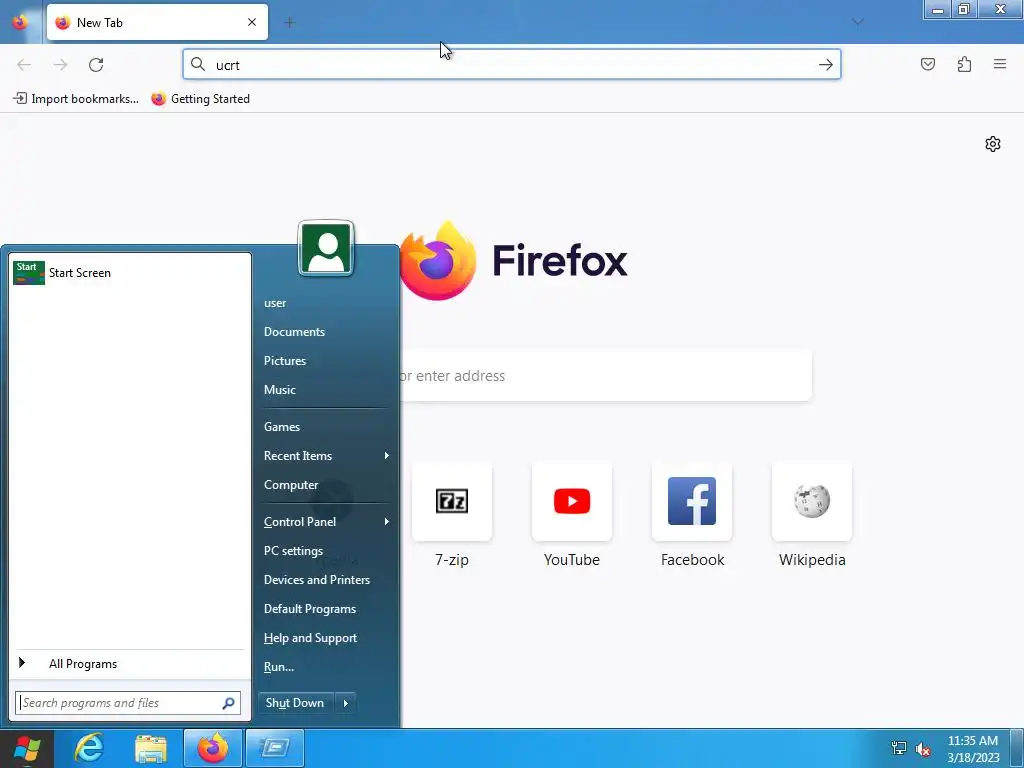The width and height of the screenshot is (1024, 768).
Task: Click the Start menu search magnifier icon
Action: tap(229, 703)
